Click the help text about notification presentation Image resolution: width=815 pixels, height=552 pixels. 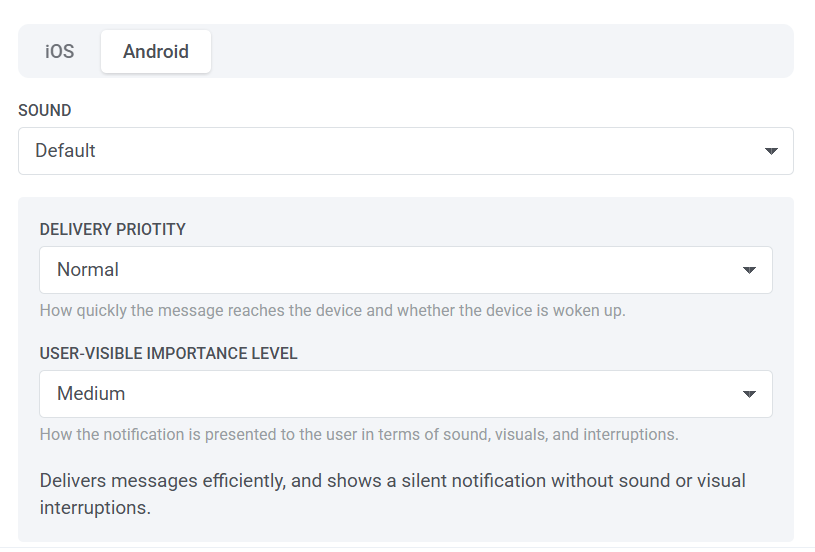[x=359, y=434]
